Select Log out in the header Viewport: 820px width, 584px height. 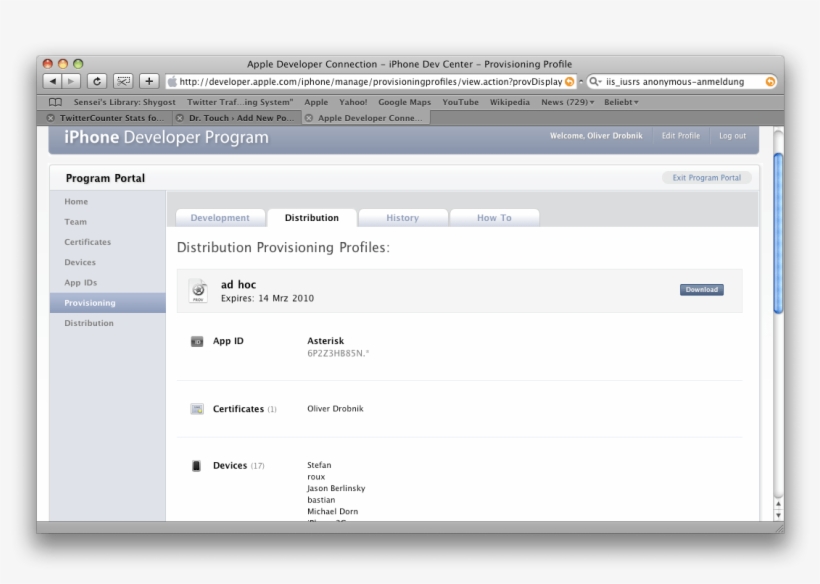732,136
